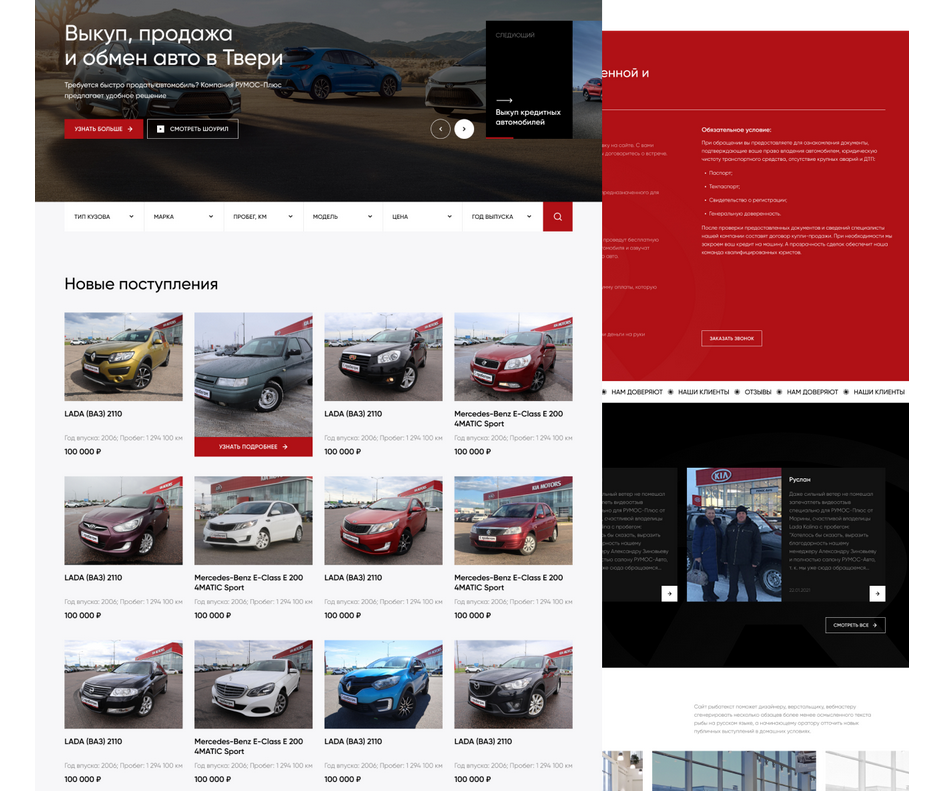Click play icon in 'Смотреть шоурум' button
Viewport: 941px width, 791px height.
tap(160, 129)
